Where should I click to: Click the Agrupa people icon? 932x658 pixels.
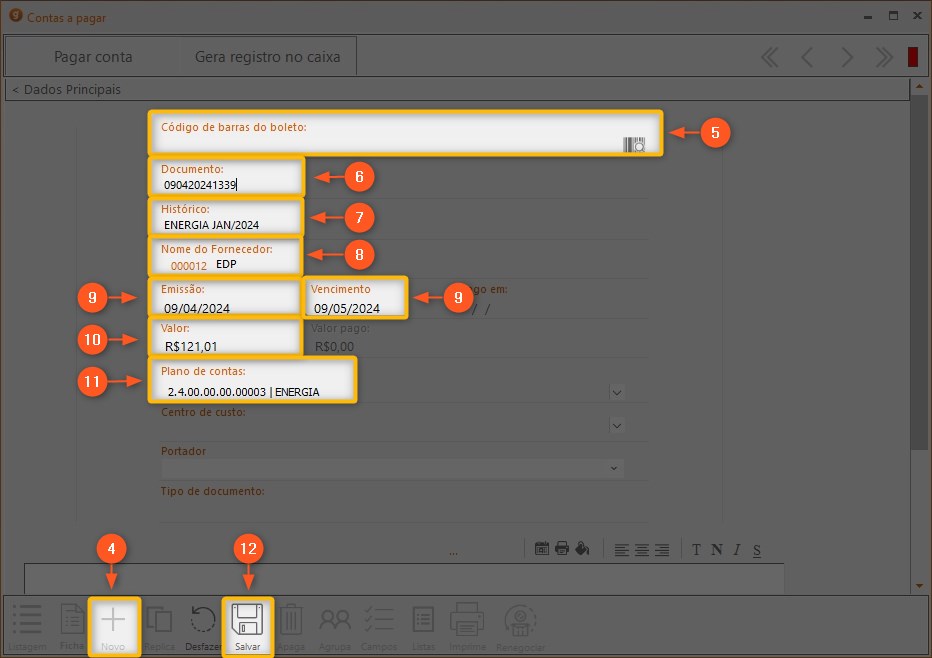[334, 621]
